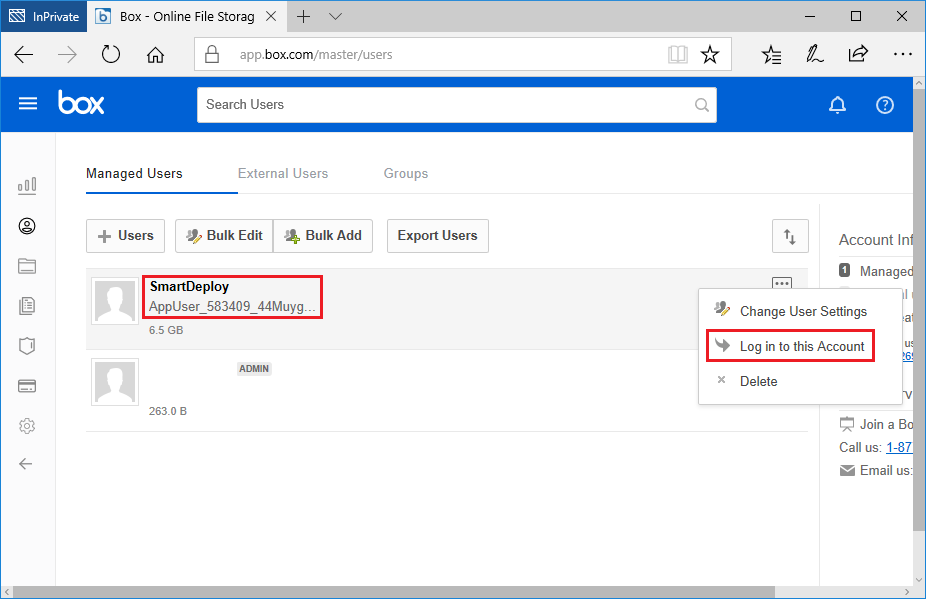Screen dimensions: 926x599
Task: Click the search magnifier icon
Action: [x=702, y=105]
